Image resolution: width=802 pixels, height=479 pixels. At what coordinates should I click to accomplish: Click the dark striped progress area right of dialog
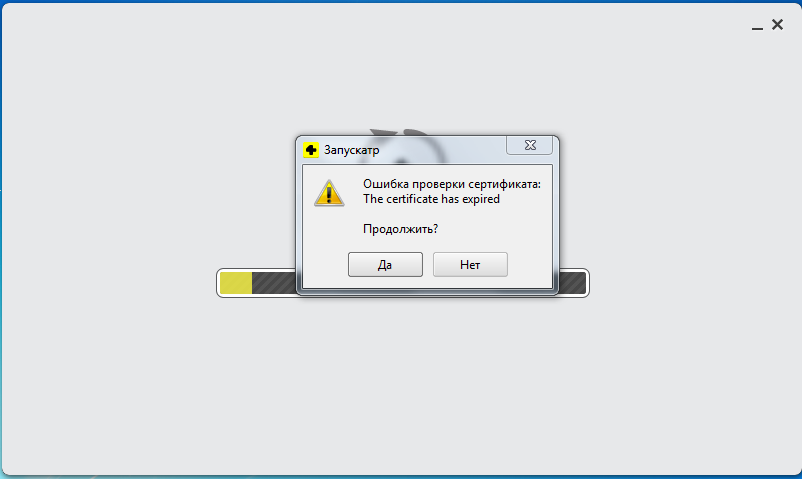[x=572, y=283]
